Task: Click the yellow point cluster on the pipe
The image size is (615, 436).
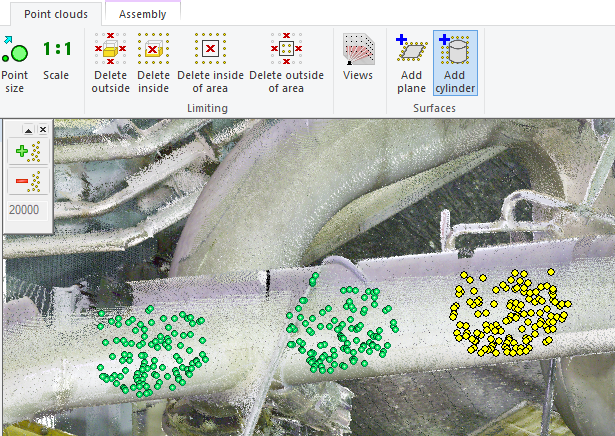Action: pyautogui.click(x=510, y=312)
